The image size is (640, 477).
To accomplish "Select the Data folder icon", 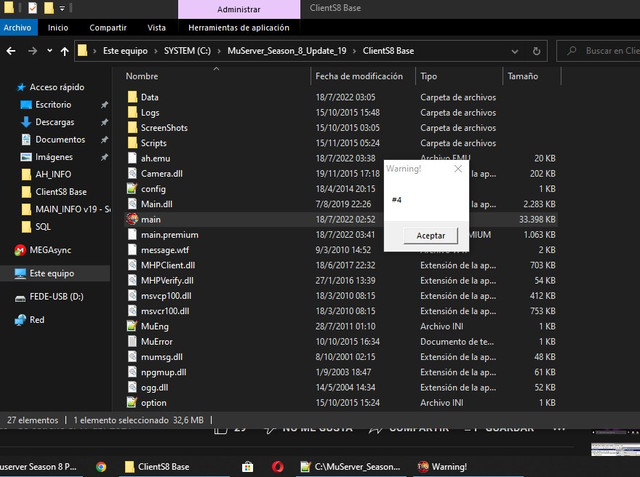I will (x=132, y=97).
